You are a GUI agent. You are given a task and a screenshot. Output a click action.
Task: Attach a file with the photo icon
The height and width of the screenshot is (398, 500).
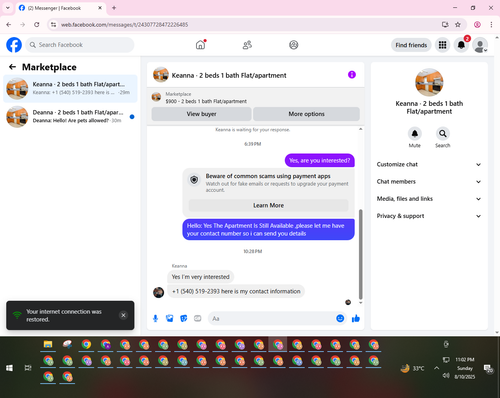coord(170,318)
